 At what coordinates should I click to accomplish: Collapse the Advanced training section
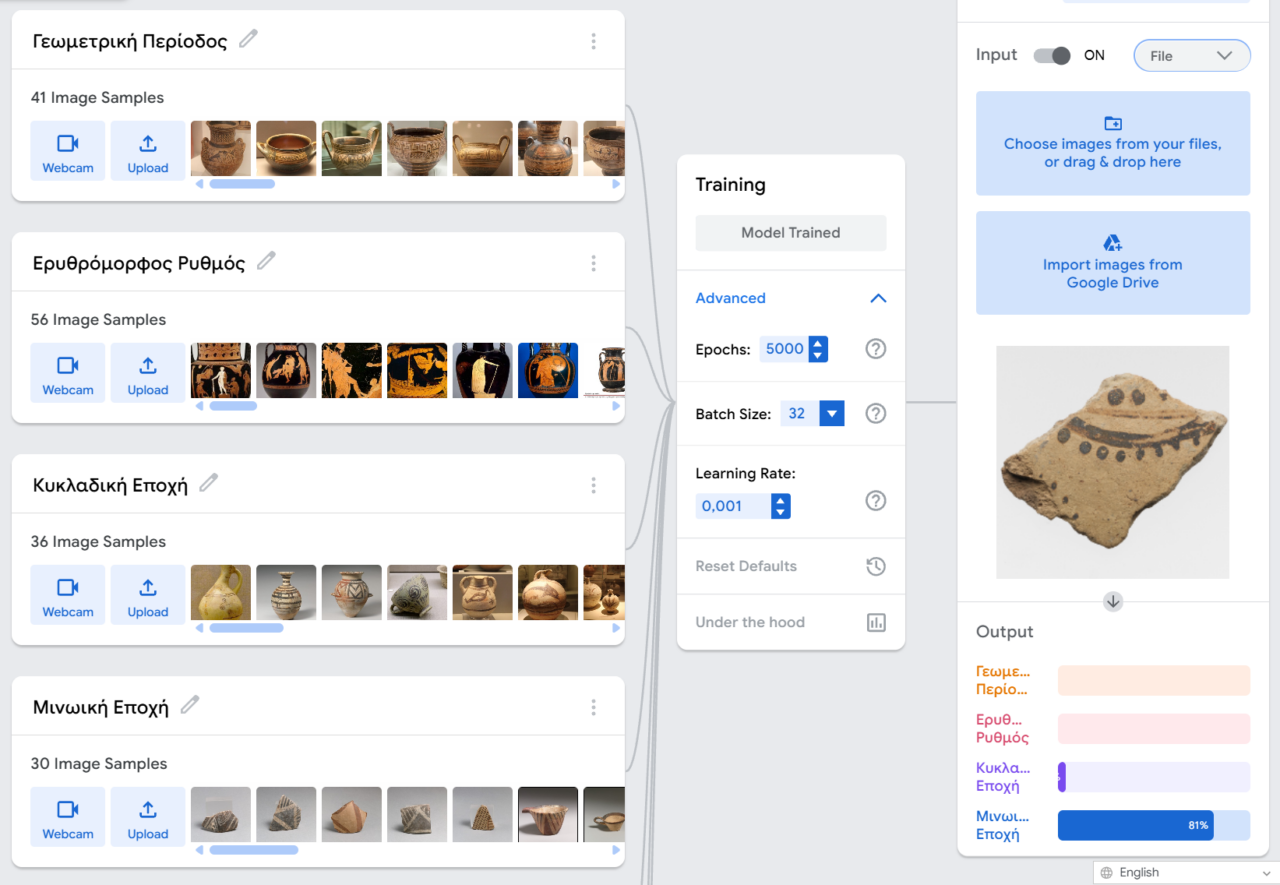[877, 298]
